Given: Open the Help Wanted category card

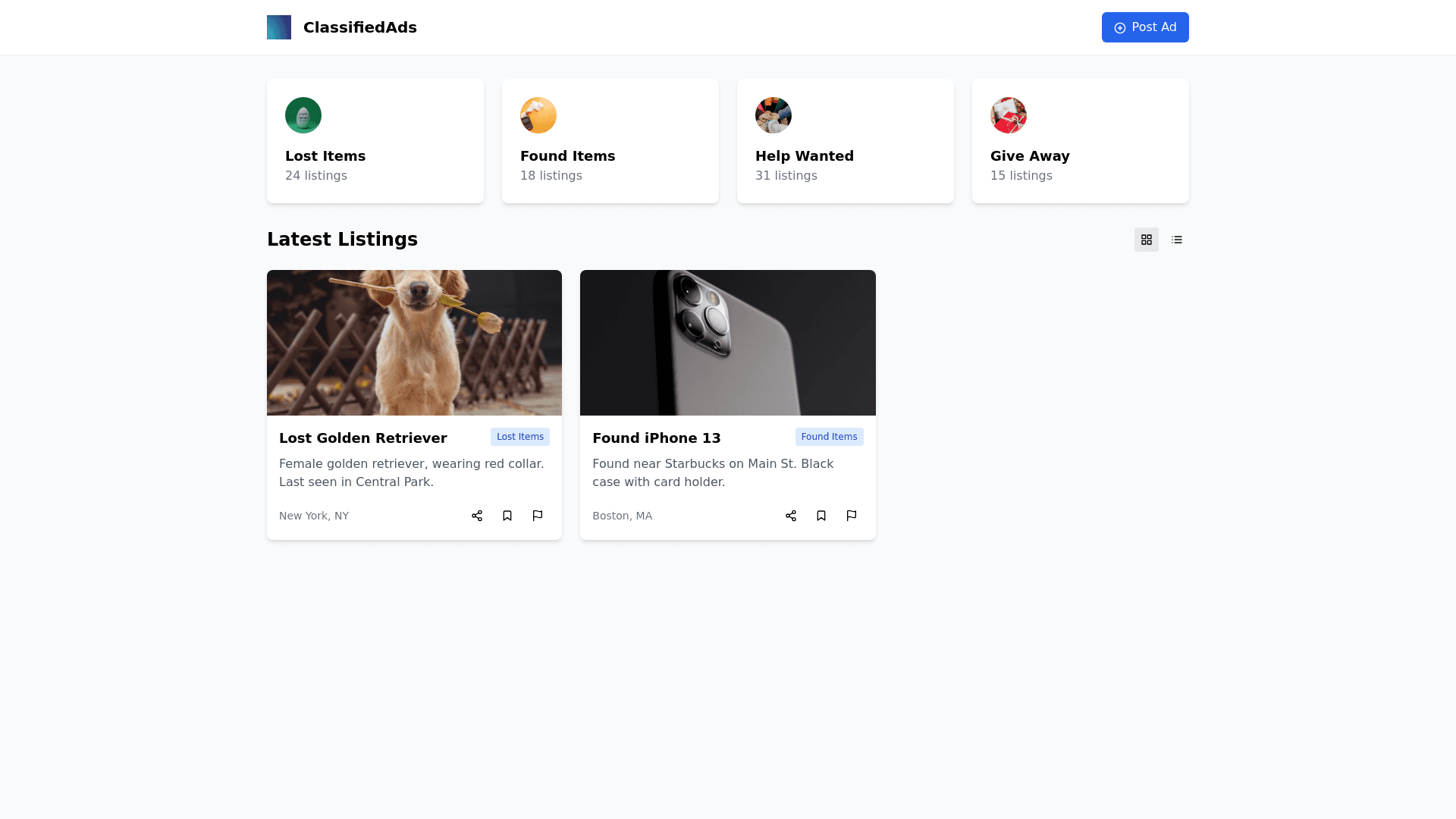Looking at the screenshot, I should (846, 141).
